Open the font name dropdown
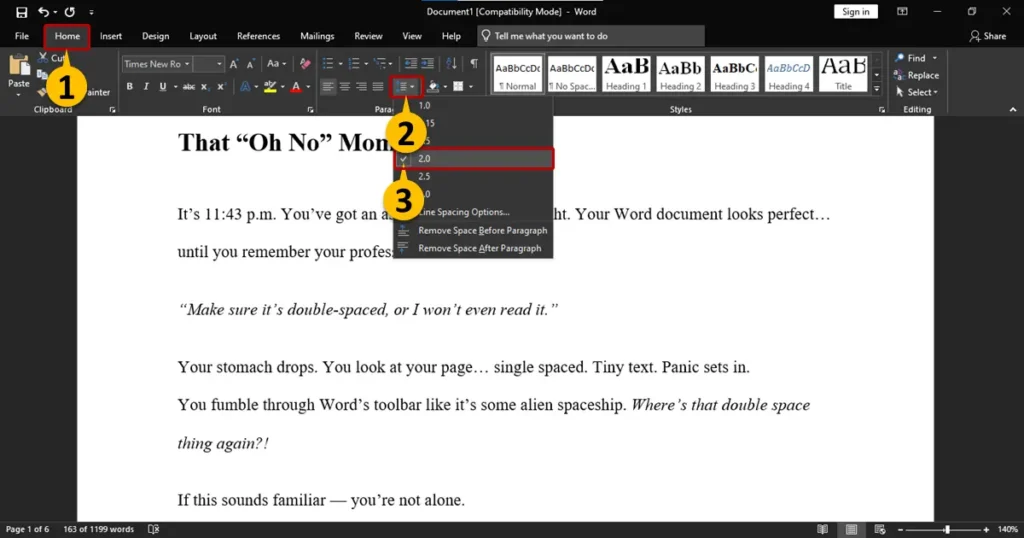Viewport: 1024px width, 538px height. click(187, 64)
